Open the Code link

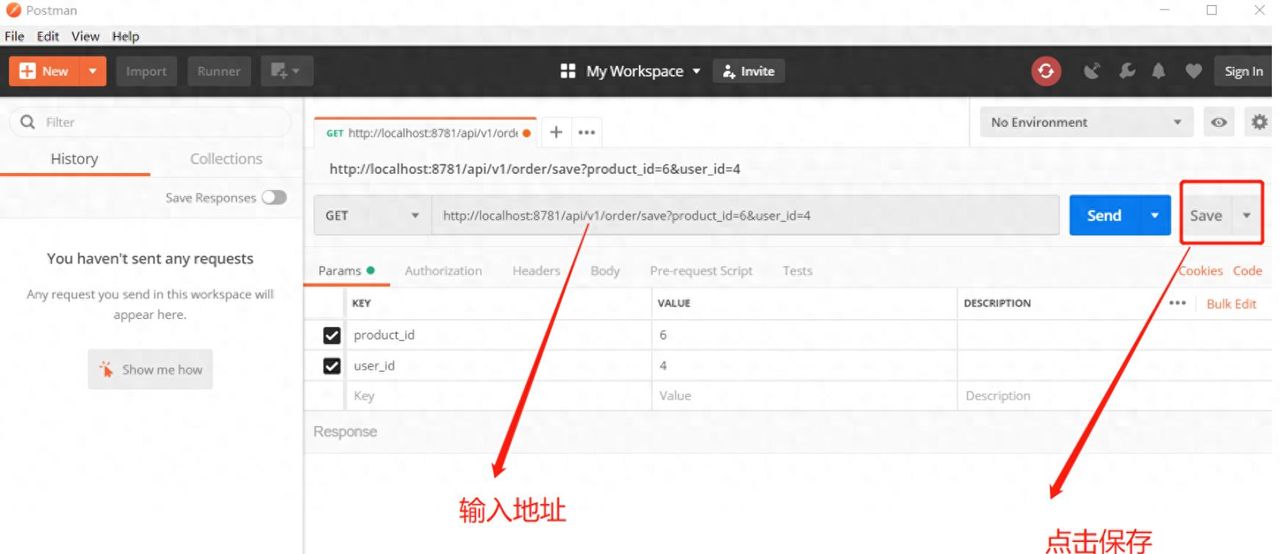click(1247, 271)
